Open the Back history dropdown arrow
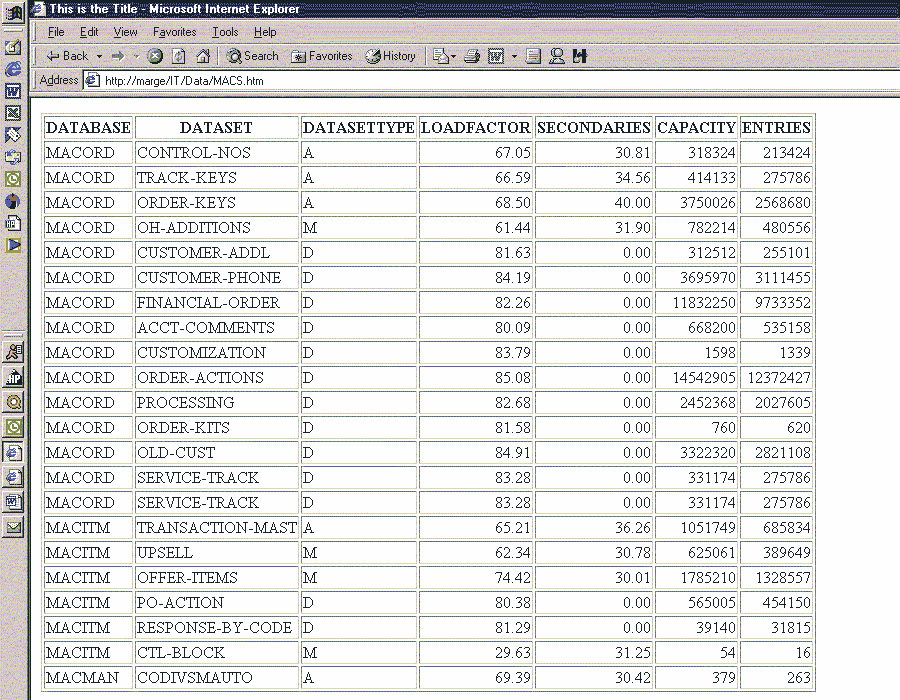 [99, 57]
